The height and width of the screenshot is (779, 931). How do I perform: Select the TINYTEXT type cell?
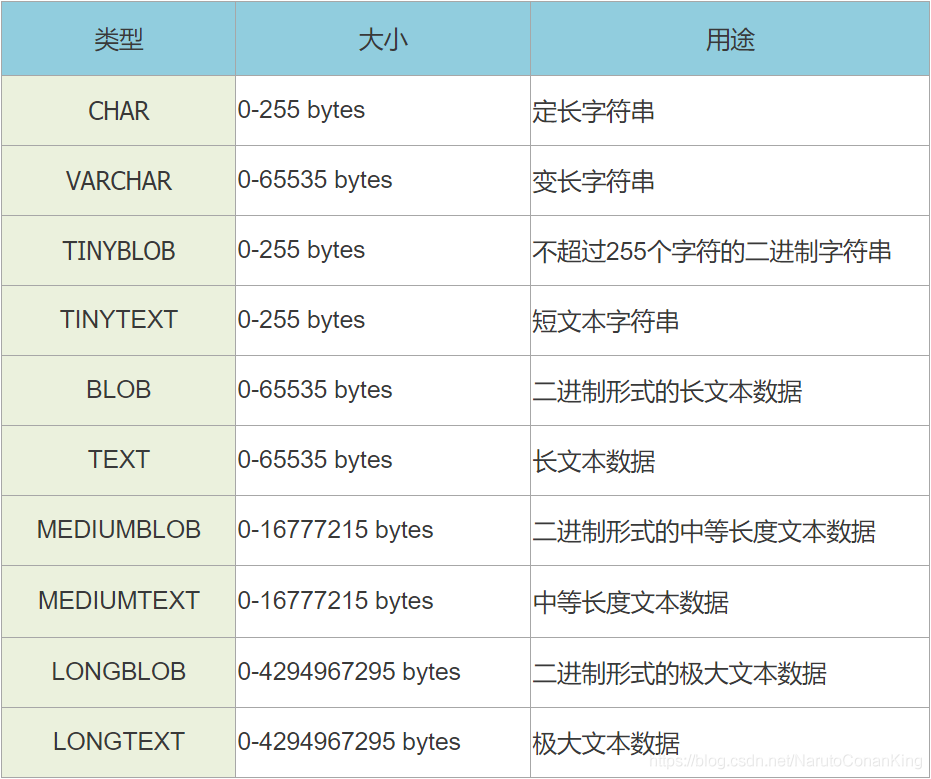tap(119, 321)
